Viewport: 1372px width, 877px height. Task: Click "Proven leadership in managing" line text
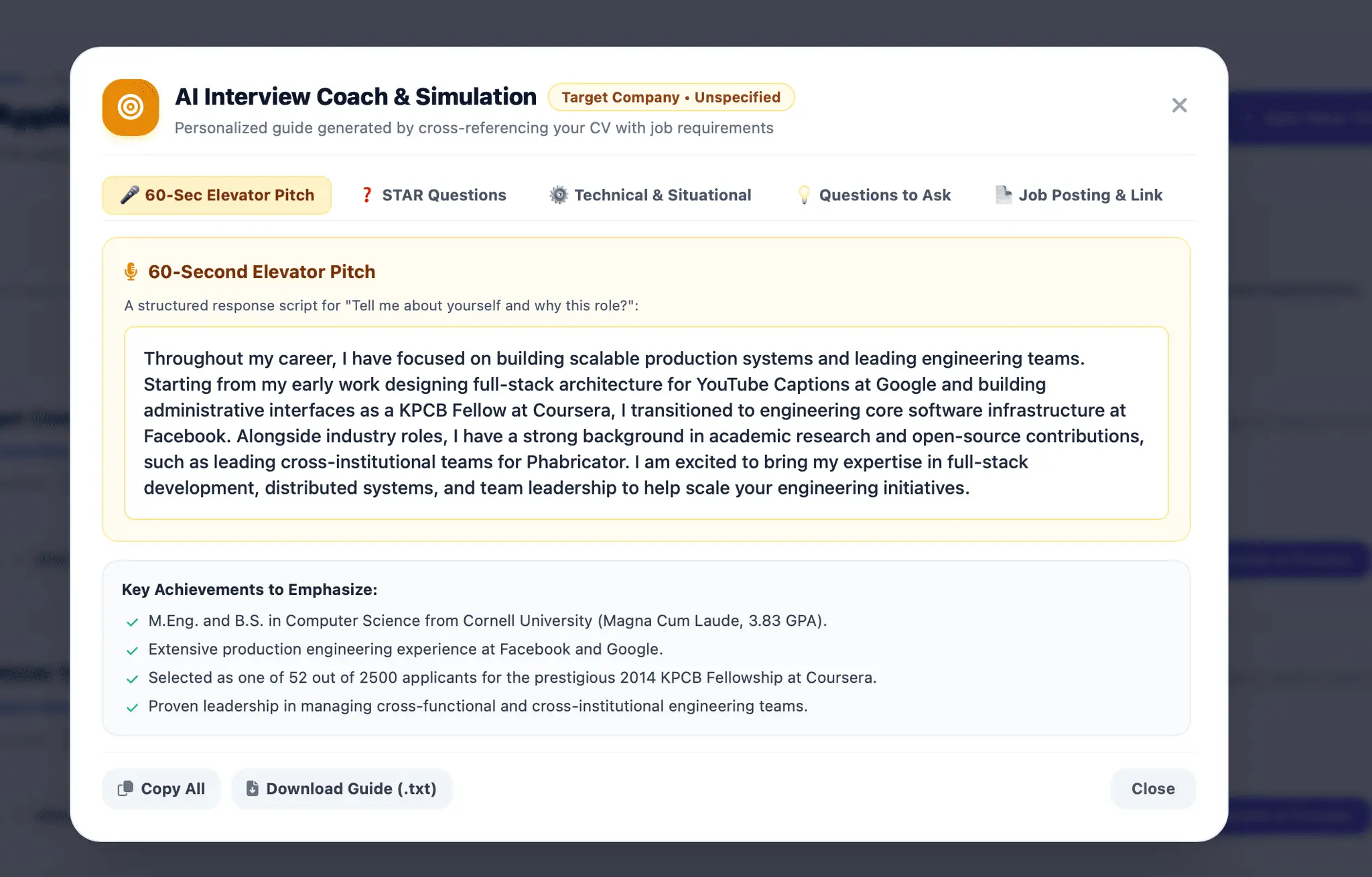[x=478, y=706]
